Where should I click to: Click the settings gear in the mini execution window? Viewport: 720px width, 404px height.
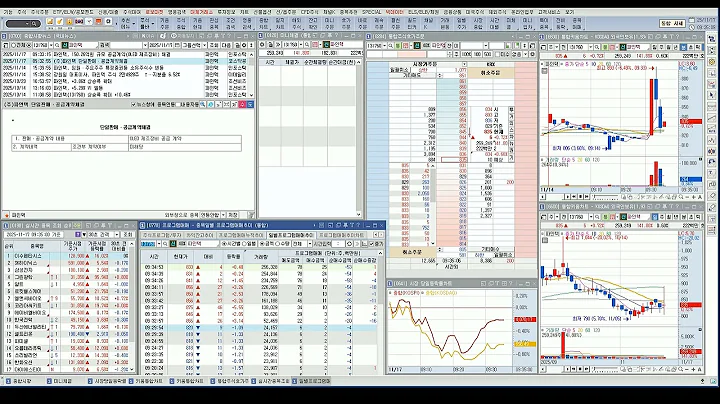(262, 45)
